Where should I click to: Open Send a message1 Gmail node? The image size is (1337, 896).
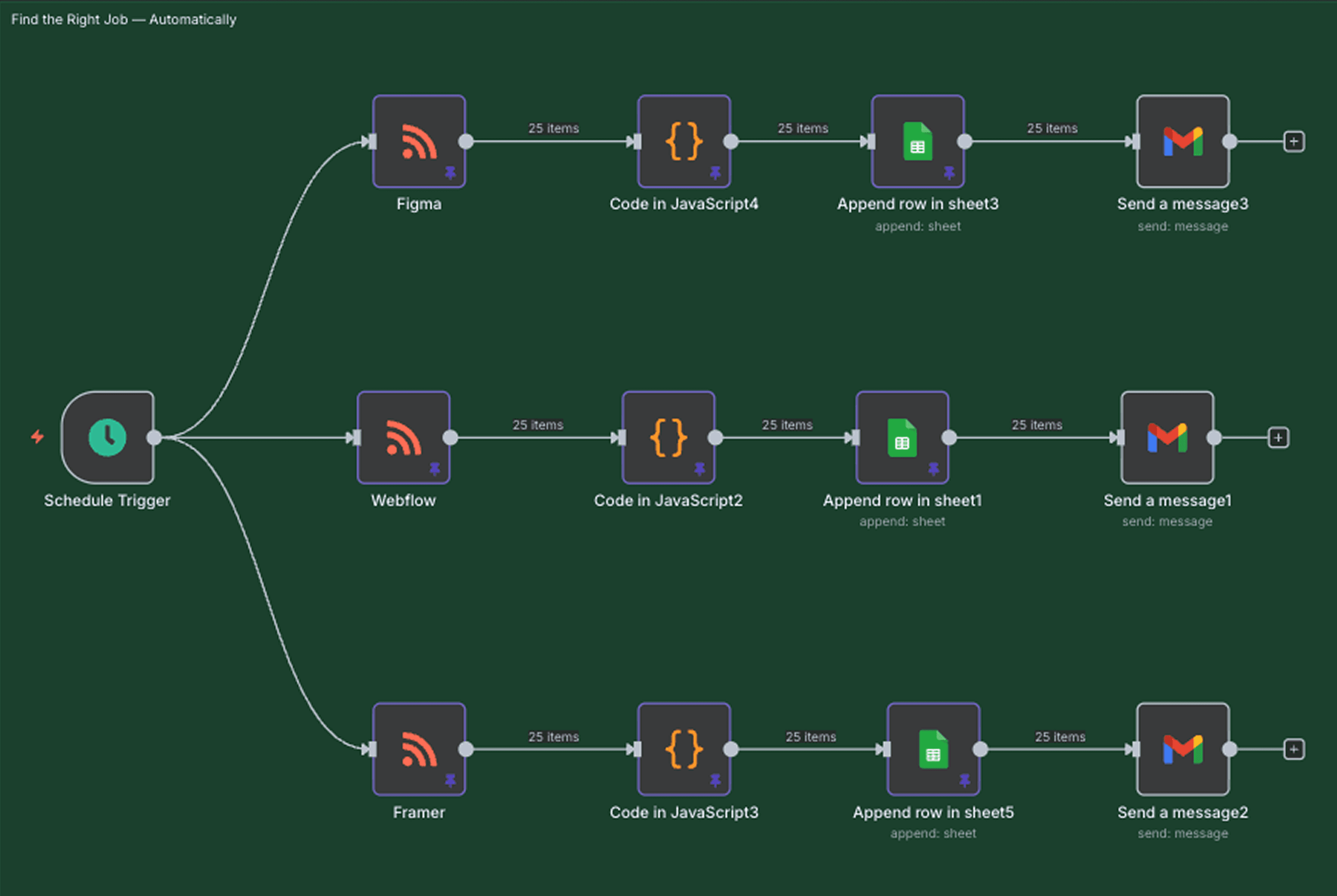coord(1167,438)
